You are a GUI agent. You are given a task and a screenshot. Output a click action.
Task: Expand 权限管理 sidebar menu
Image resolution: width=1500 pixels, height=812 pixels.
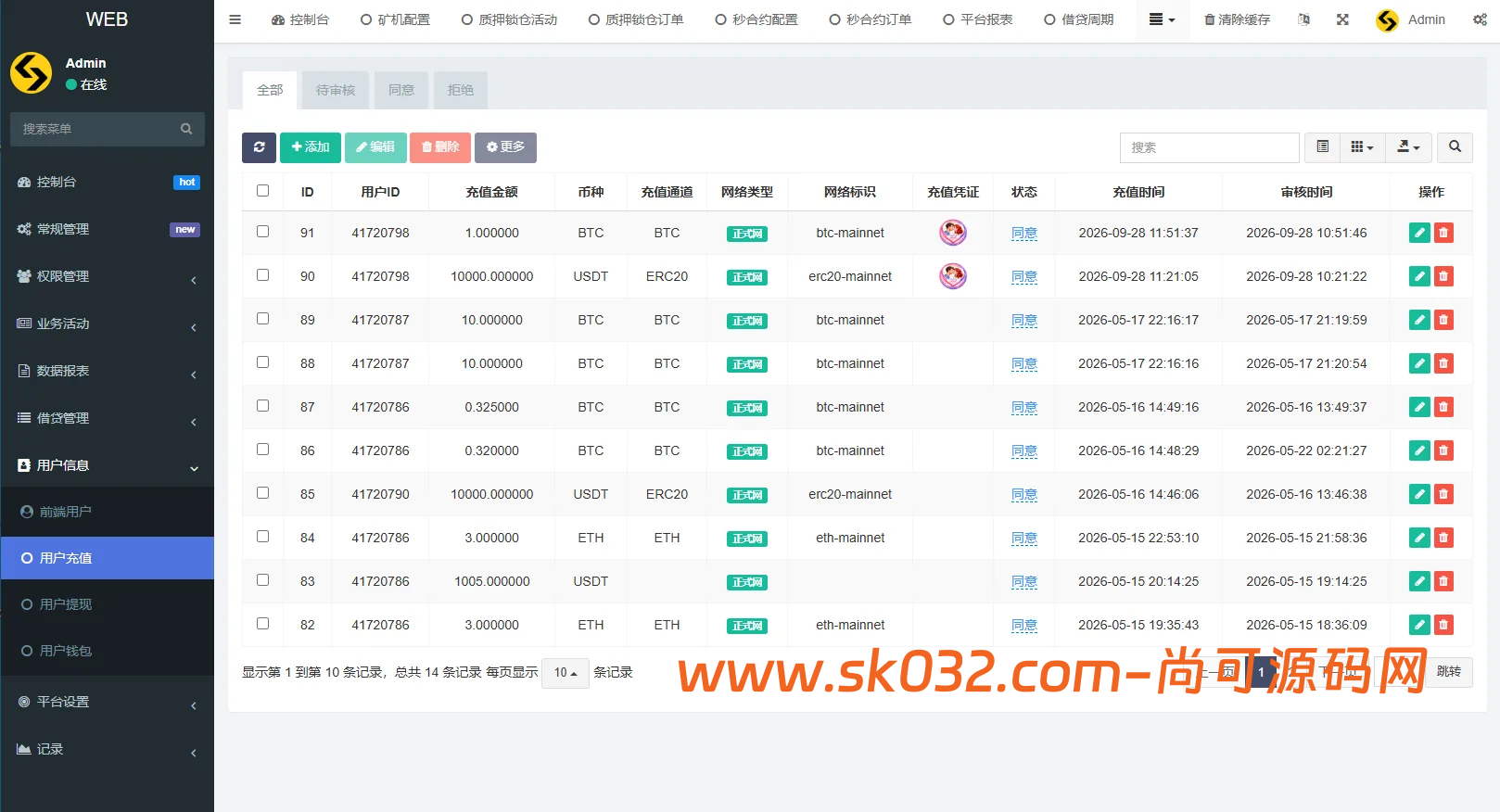click(108, 276)
